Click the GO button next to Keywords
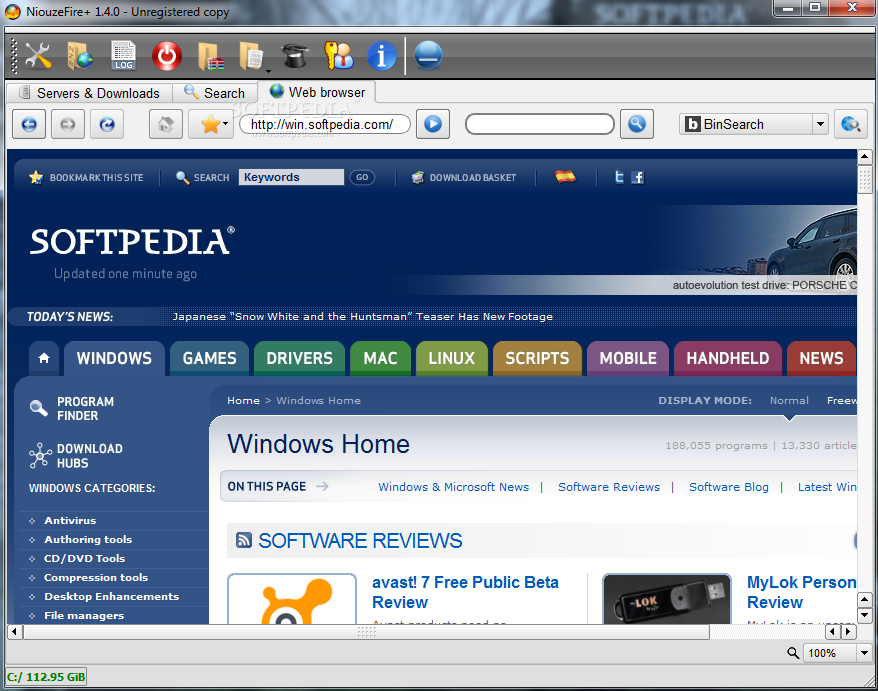 coord(362,178)
